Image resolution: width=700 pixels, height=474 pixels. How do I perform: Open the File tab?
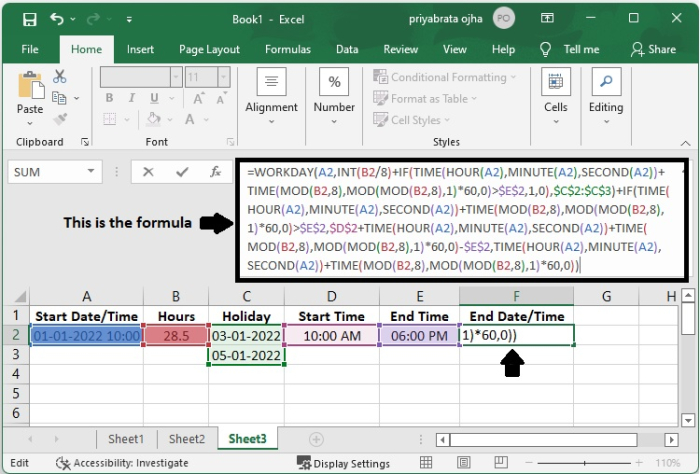[30, 49]
